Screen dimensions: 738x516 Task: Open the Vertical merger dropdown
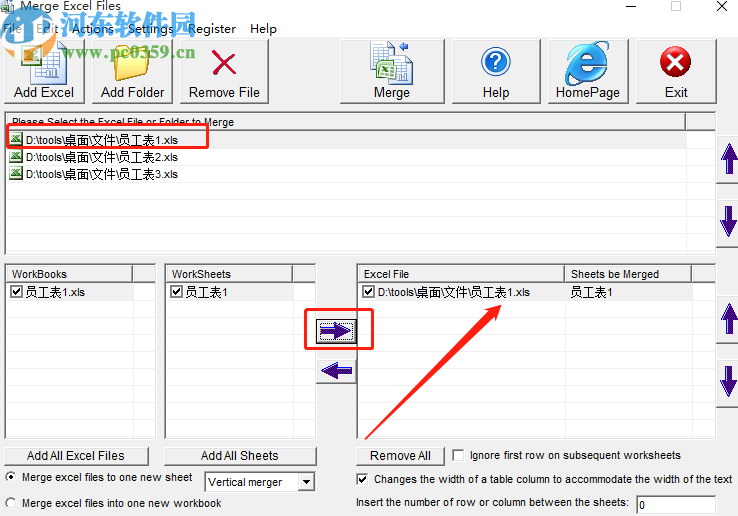(306, 482)
